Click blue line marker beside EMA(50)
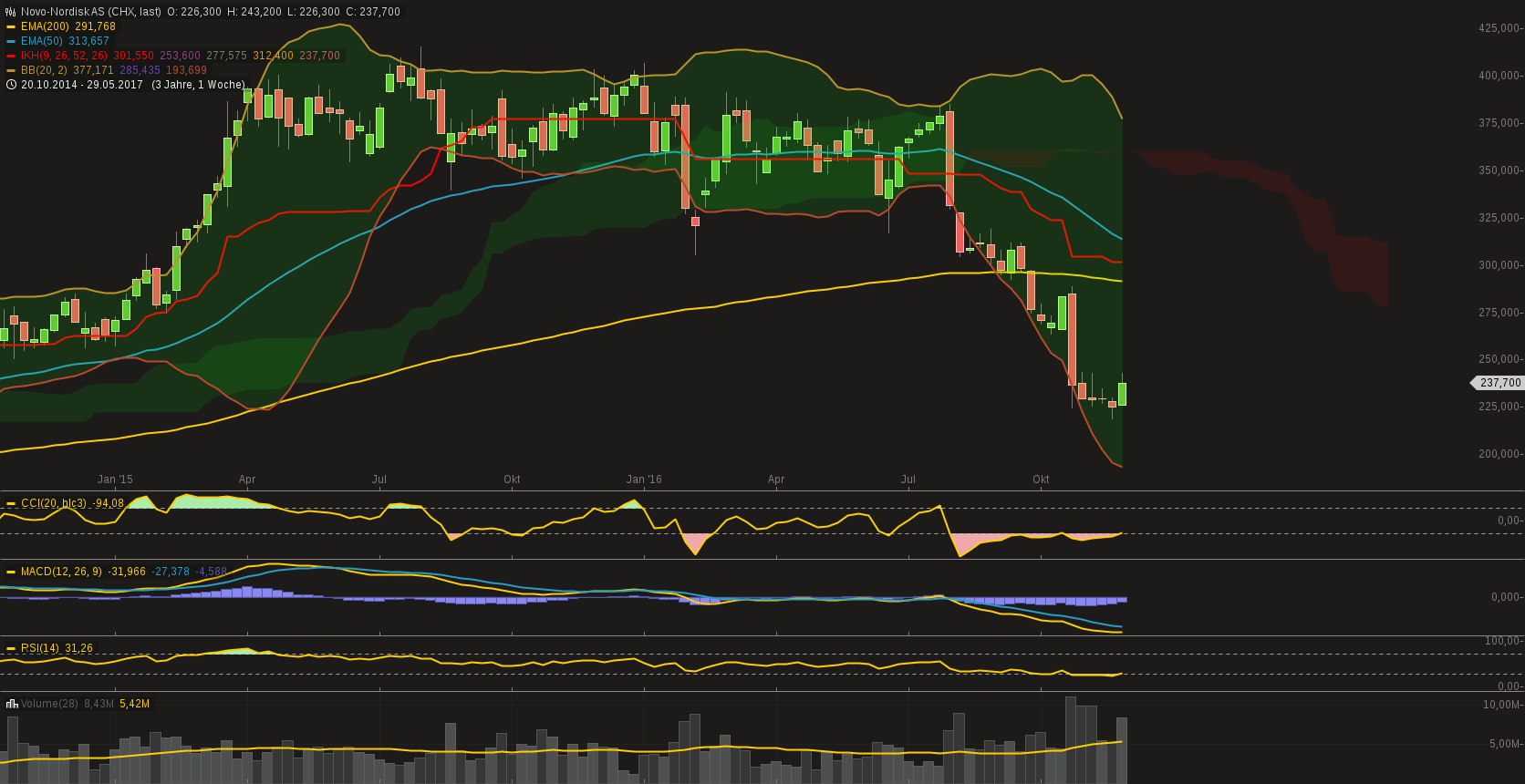Viewport: 1525px width, 784px height. tap(11, 41)
